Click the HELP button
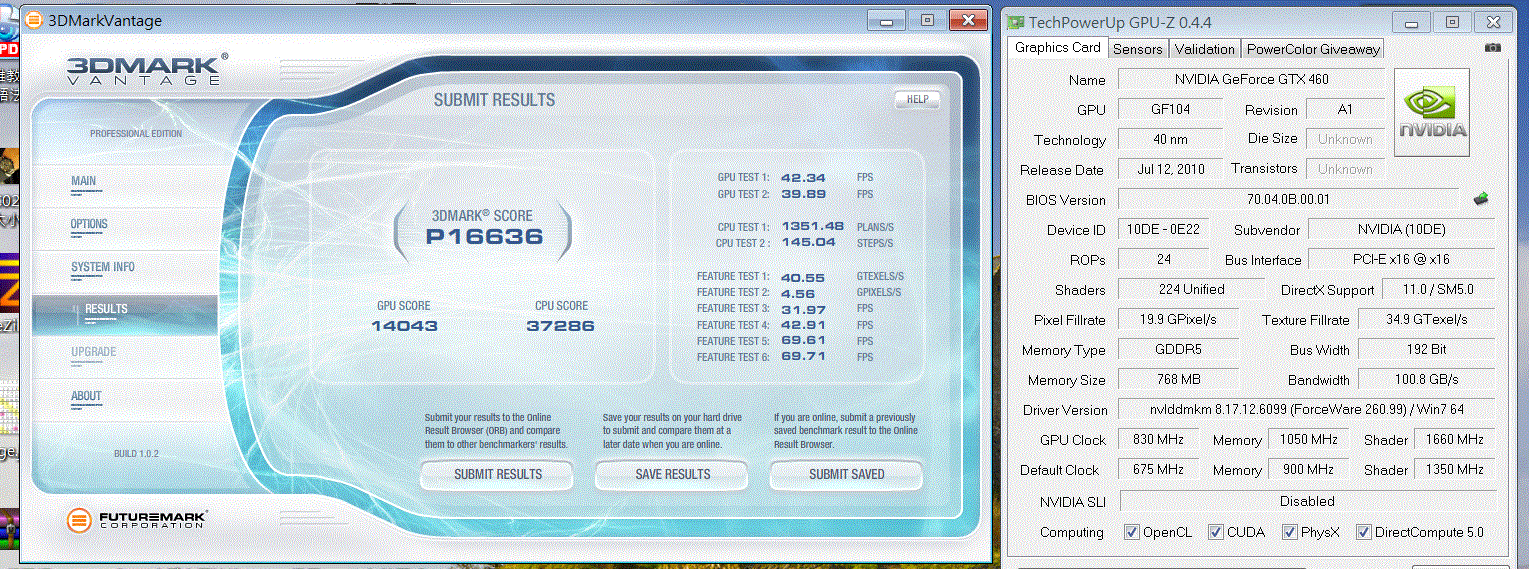Viewport: 1529px width, 569px height. coord(917,100)
